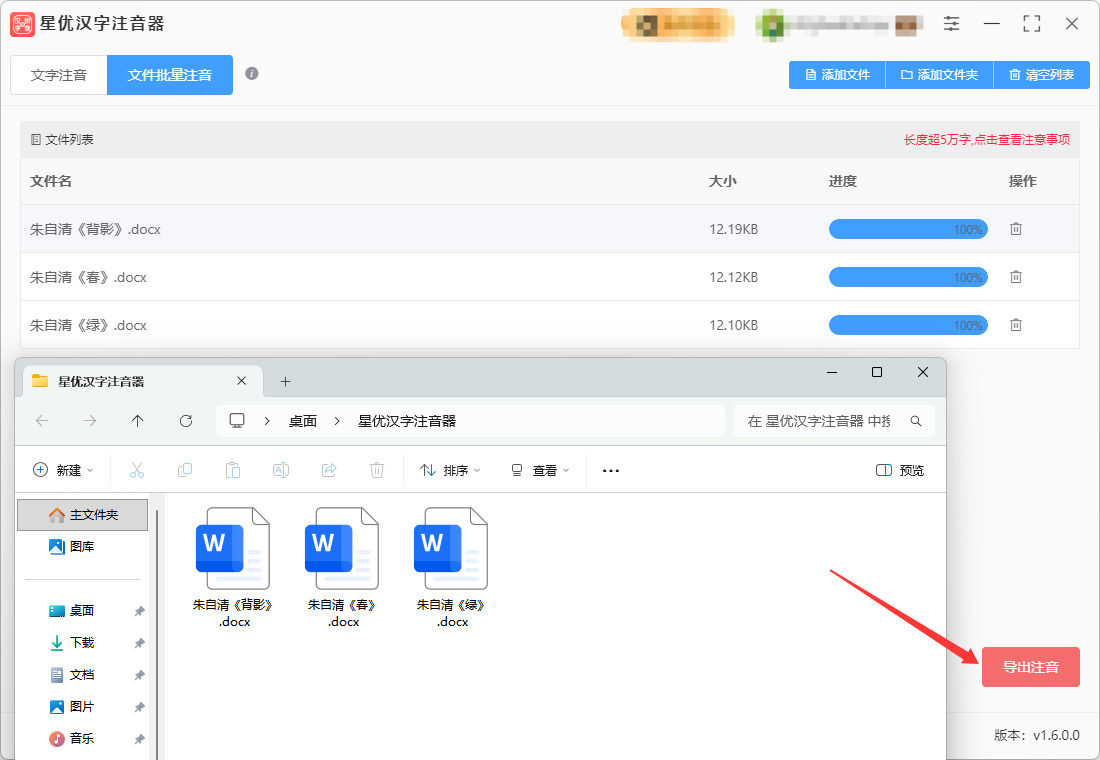Screen dimensions: 1100x760
Task: Click the info icon beside 文件批量注音 tab
Action: coord(252,74)
